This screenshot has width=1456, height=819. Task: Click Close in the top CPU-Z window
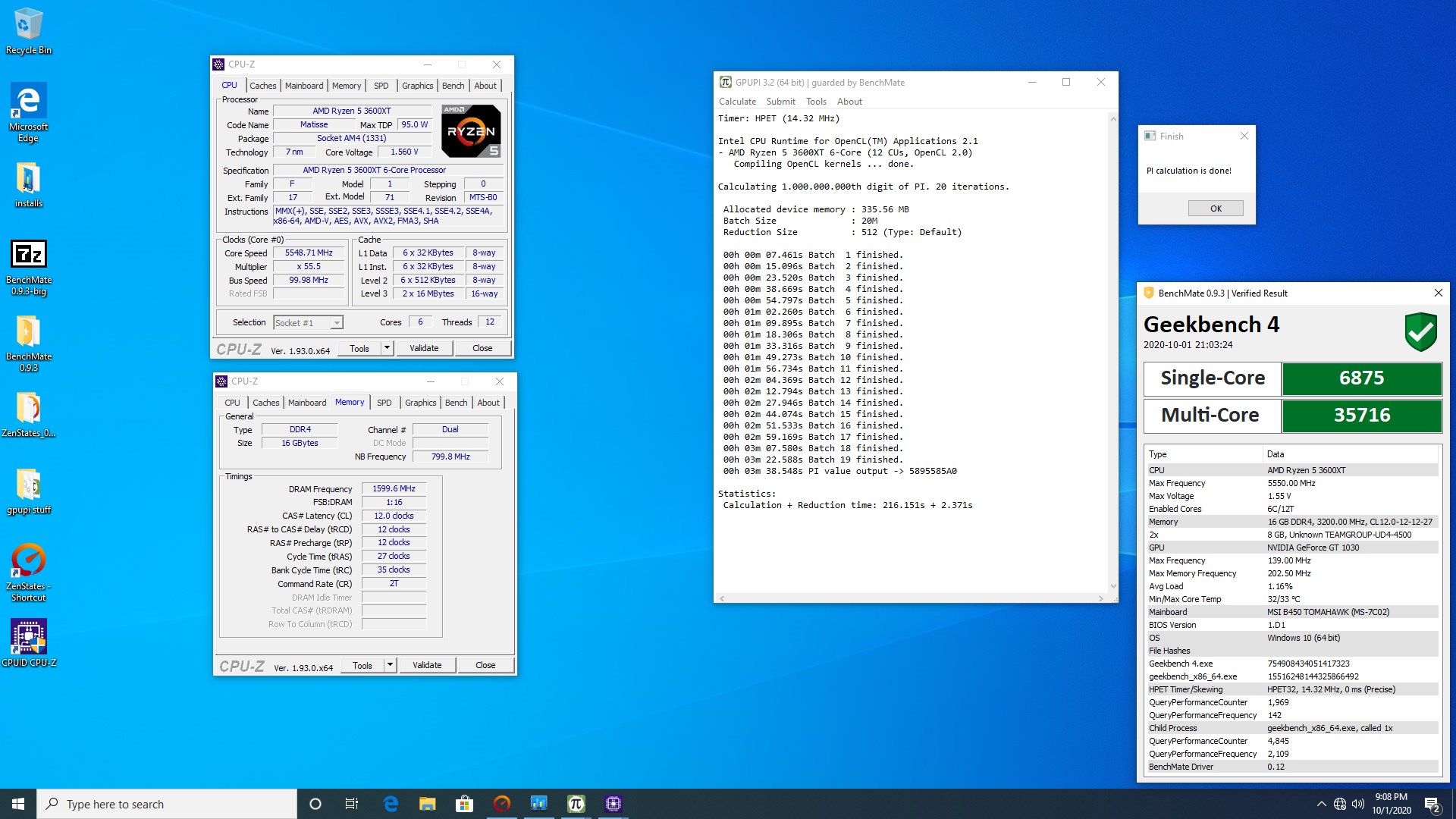click(482, 348)
